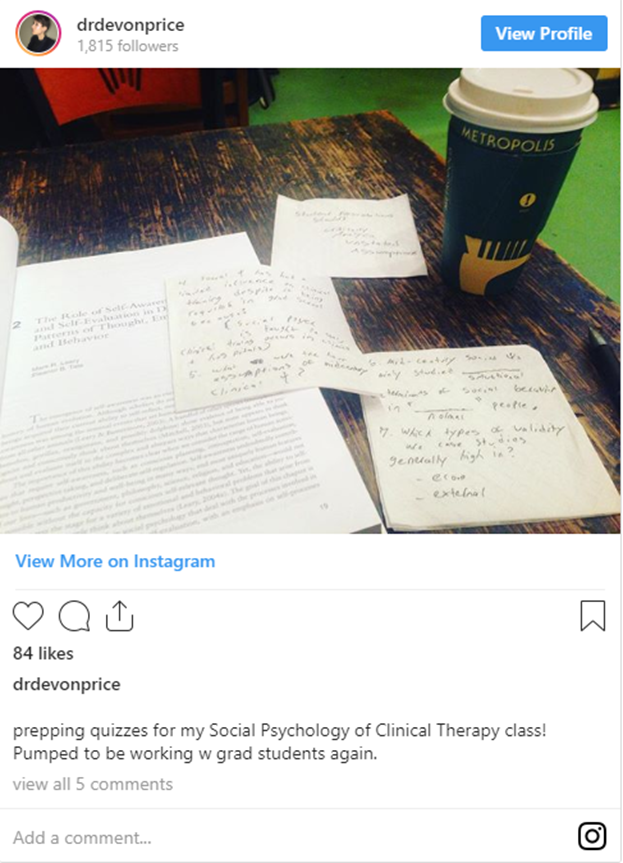Open drdevonprice profile avatar picture
The image size is (623, 863).
tap(38, 33)
